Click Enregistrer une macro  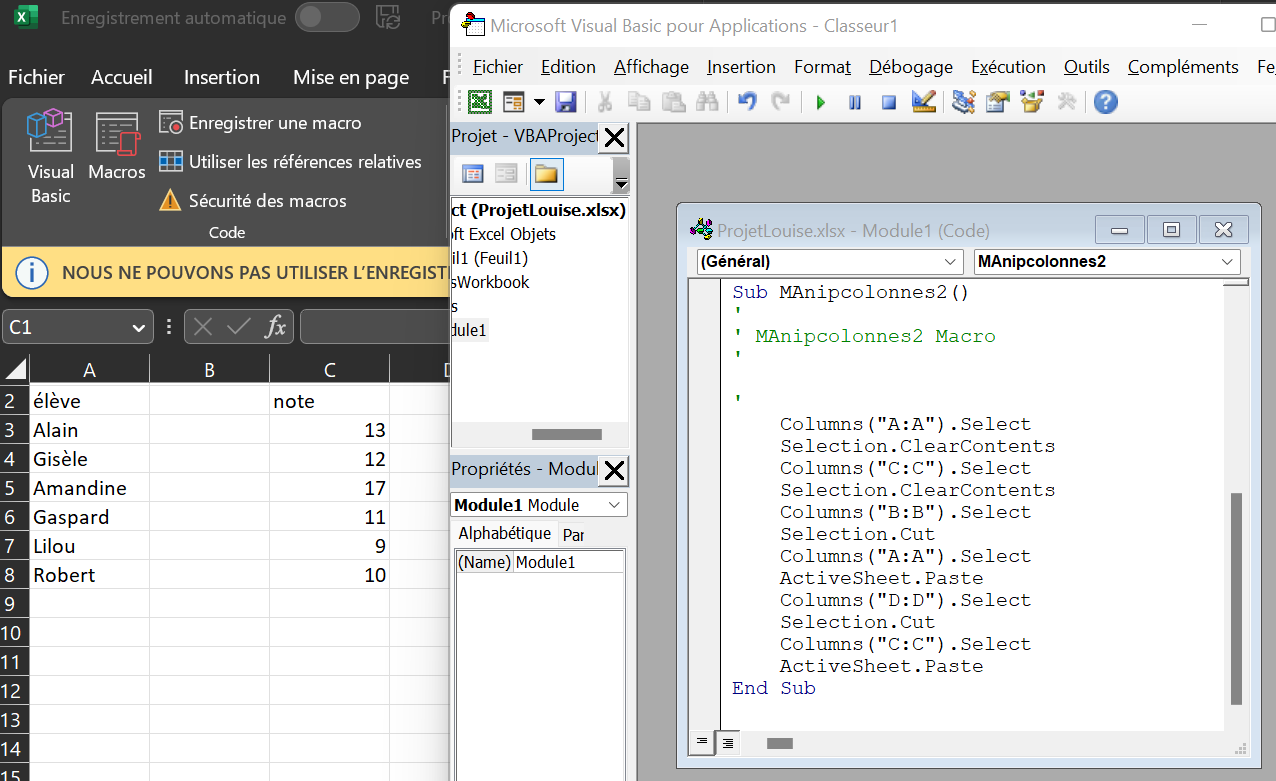coord(260,123)
